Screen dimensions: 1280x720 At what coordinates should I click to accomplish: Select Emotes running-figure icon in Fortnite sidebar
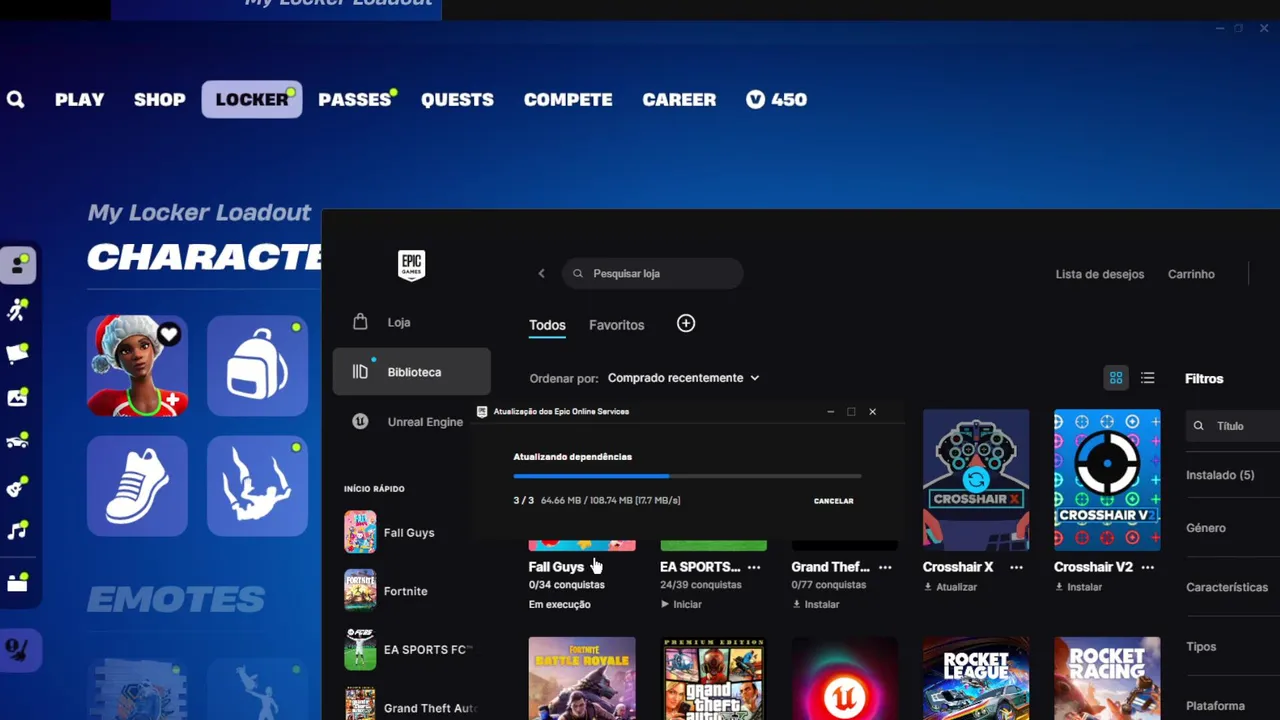[x=18, y=311]
